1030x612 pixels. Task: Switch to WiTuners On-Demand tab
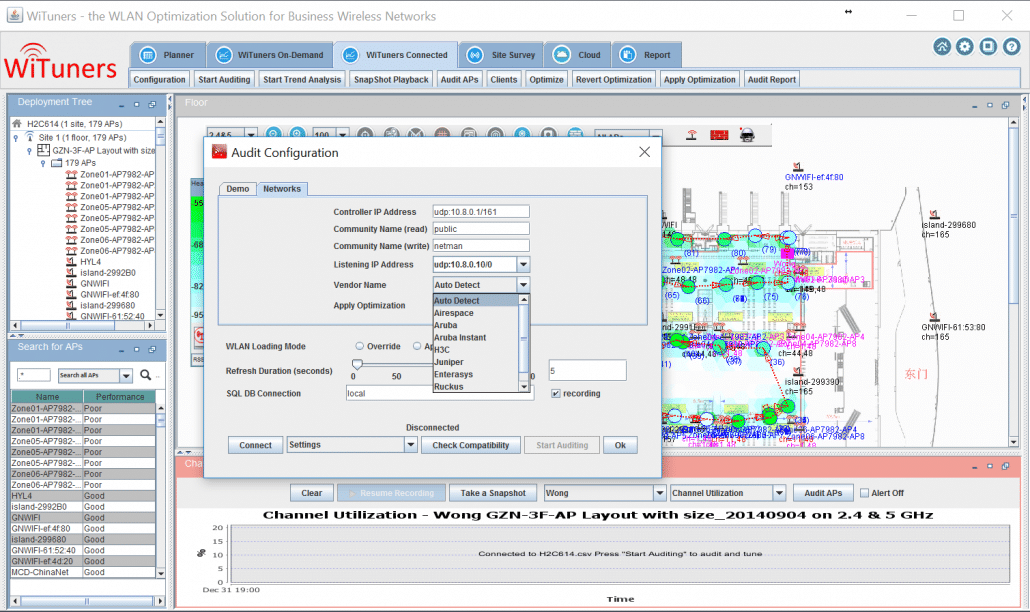click(x=270, y=55)
